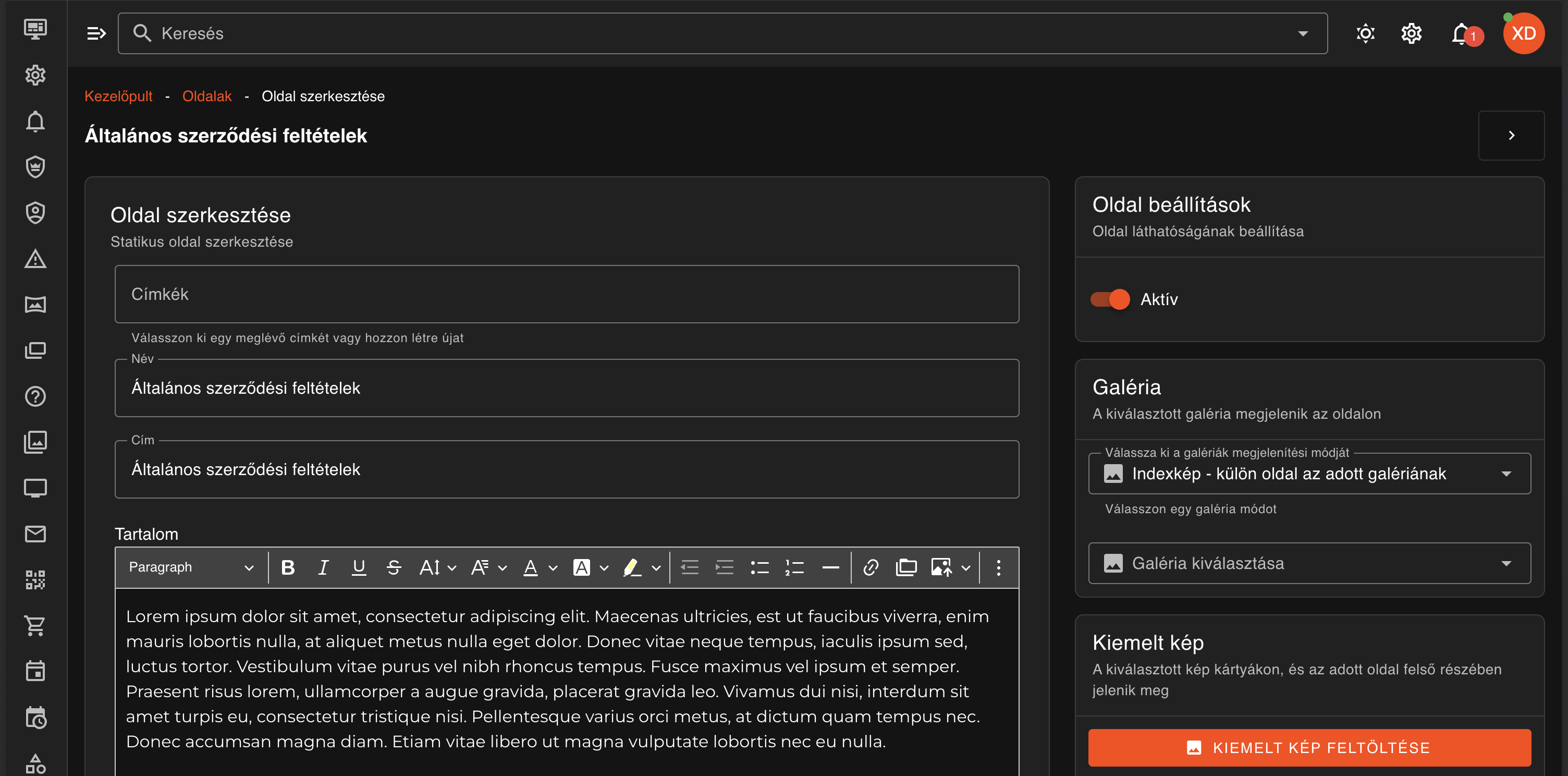This screenshot has height=776, width=1568.
Task: Expand Galéria kiválasztása dropdown
Action: 1309,563
